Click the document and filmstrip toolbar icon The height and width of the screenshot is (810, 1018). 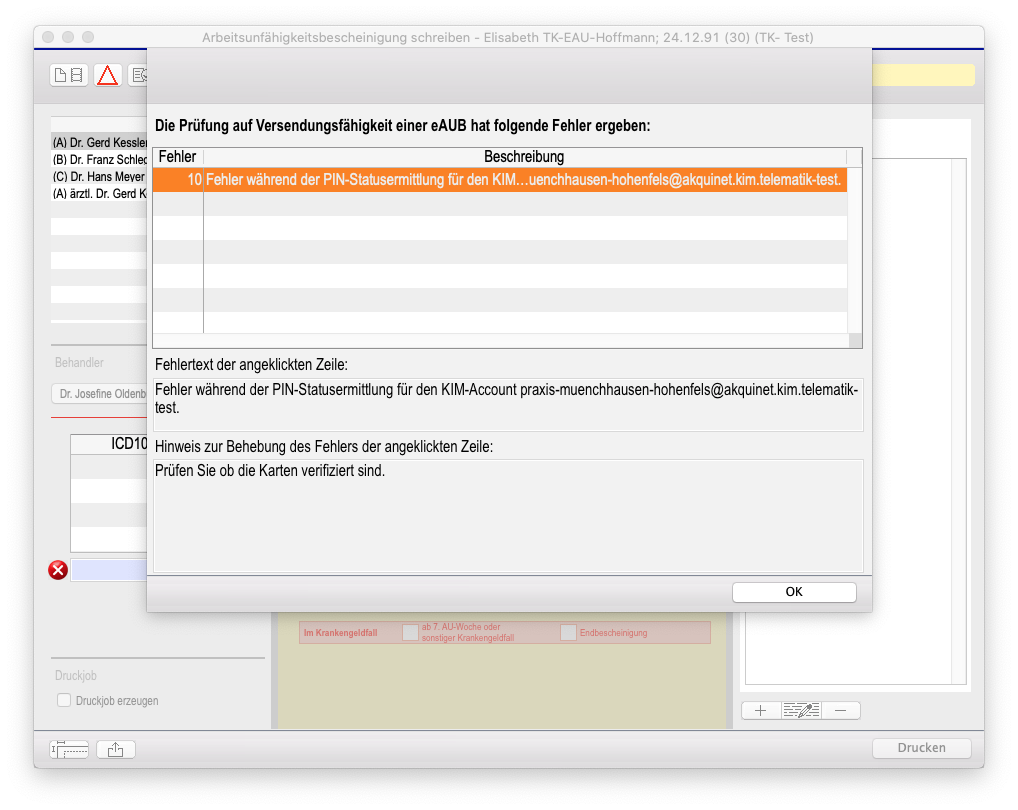tap(70, 75)
